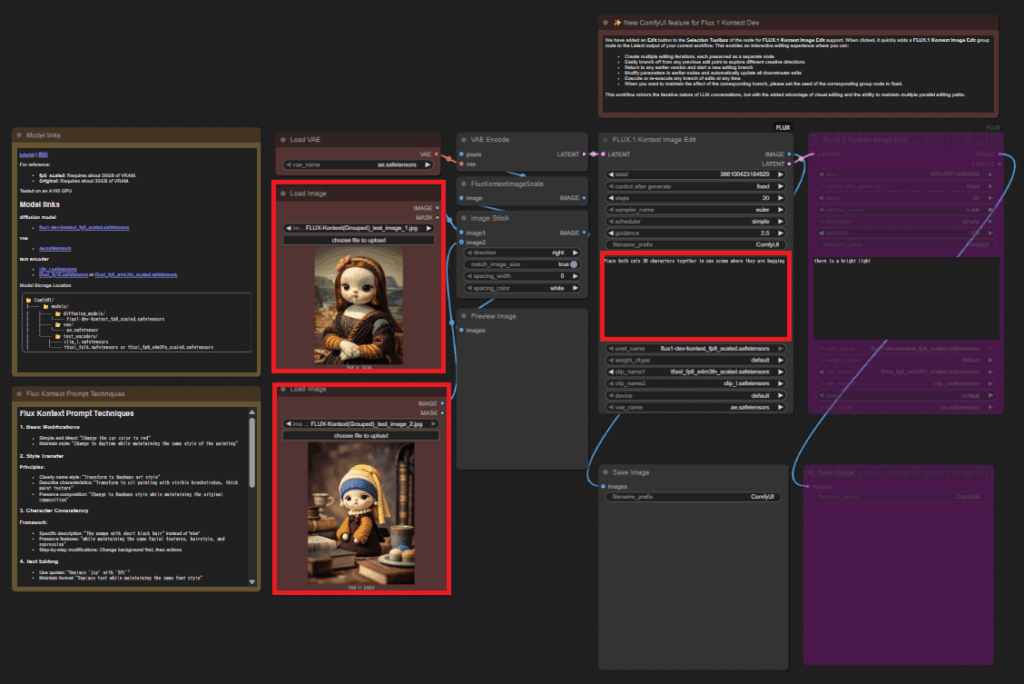This screenshot has width=1024, height=684.
Task: Click the image1 input socket on Image Stitch
Action: tap(462, 233)
